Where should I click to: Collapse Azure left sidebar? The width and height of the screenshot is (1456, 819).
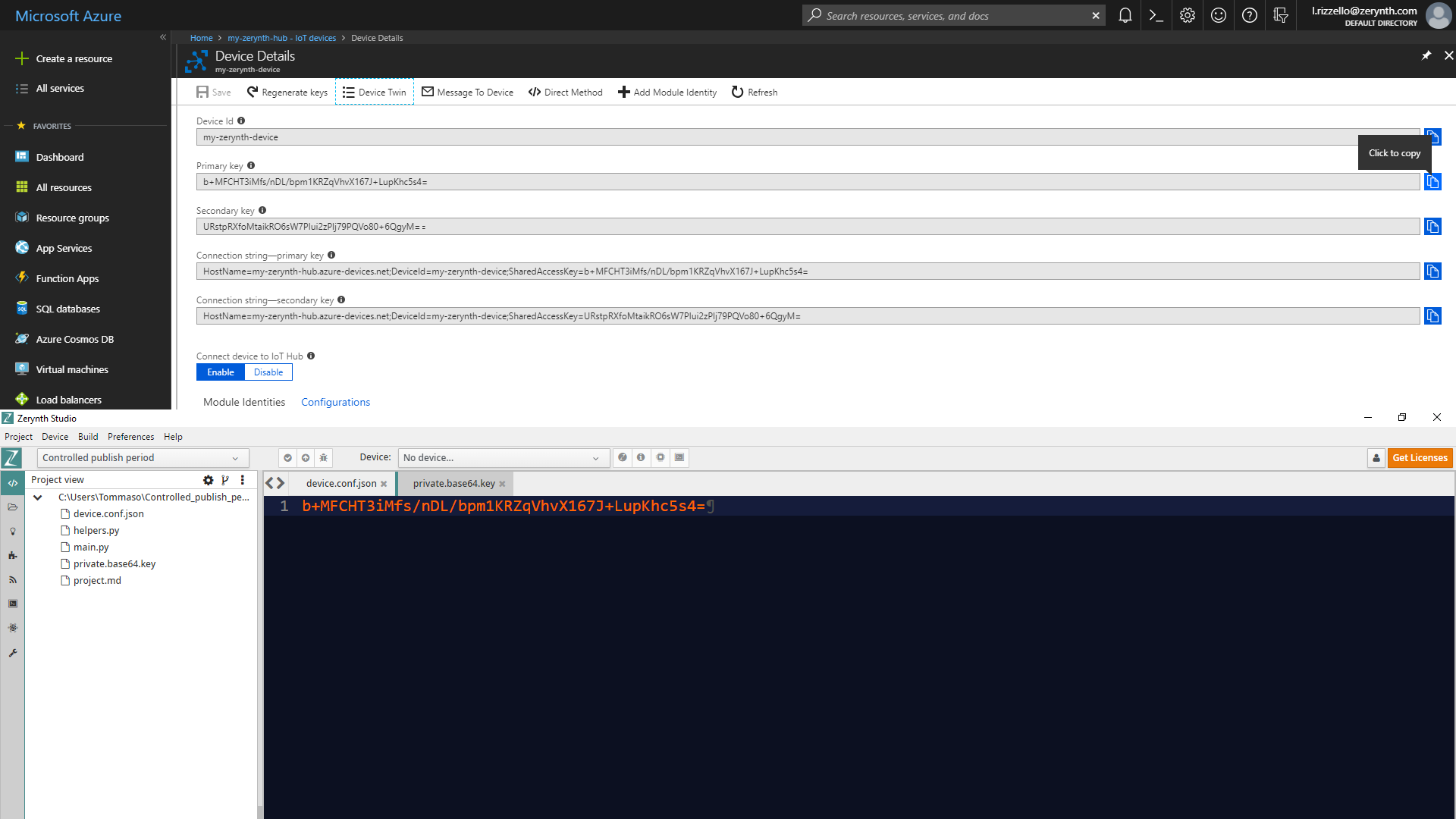click(x=163, y=37)
